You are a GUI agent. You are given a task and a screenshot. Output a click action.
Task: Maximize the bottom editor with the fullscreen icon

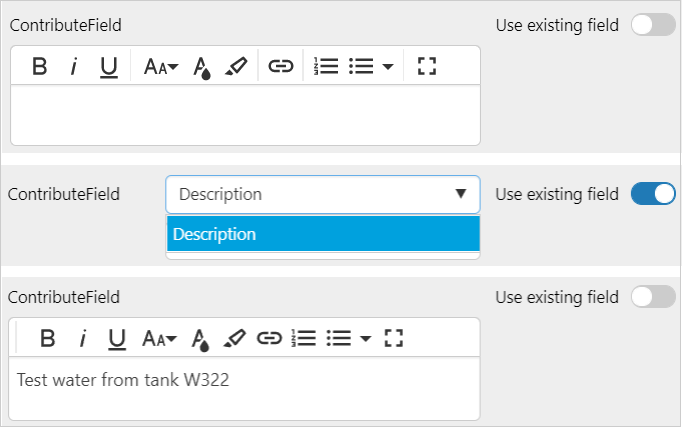coord(393,338)
